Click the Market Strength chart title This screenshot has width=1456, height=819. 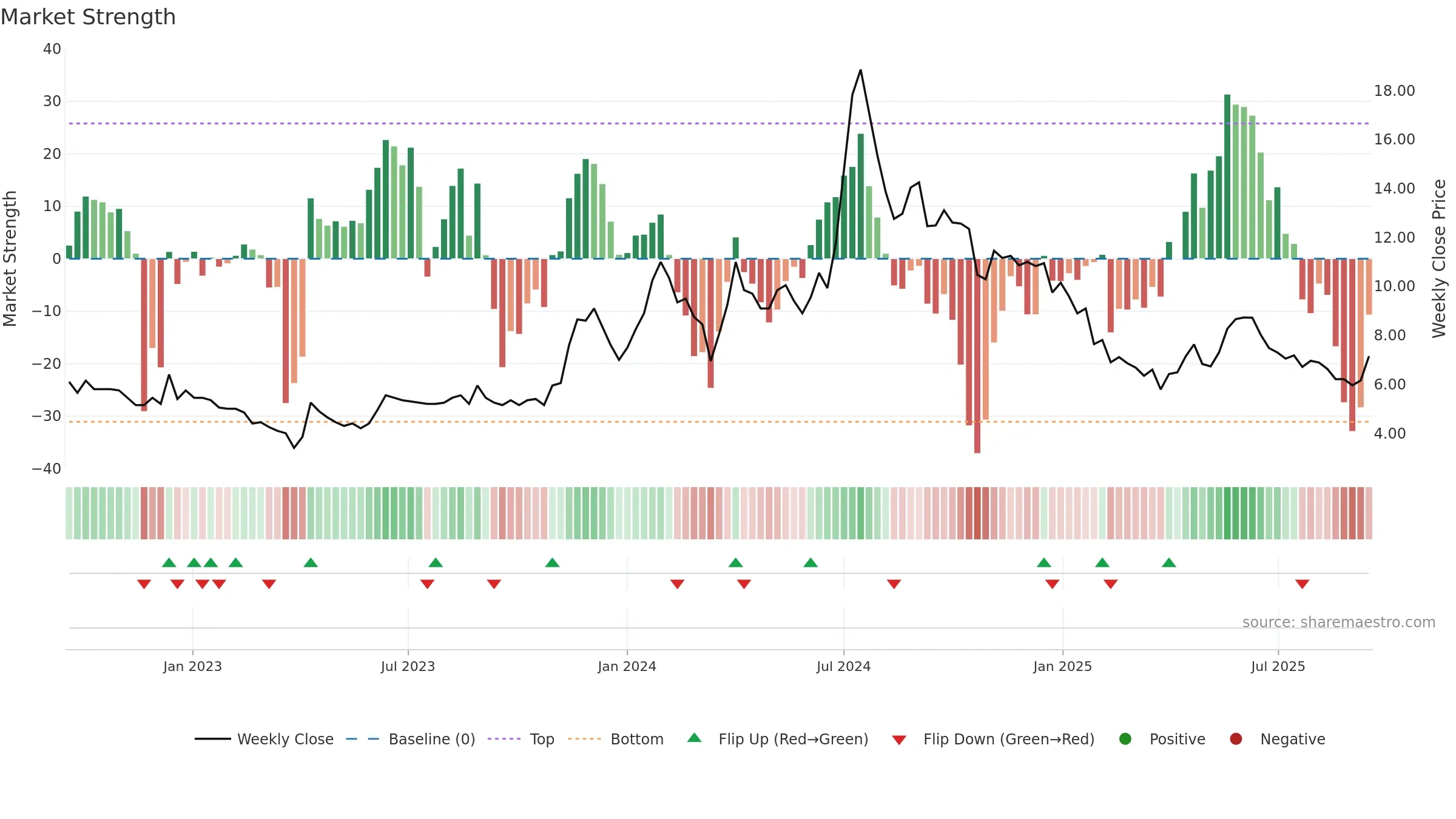click(88, 17)
